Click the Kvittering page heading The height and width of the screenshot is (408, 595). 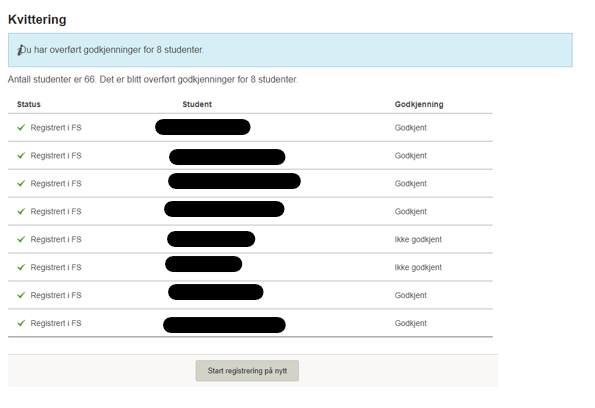[x=37, y=19]
